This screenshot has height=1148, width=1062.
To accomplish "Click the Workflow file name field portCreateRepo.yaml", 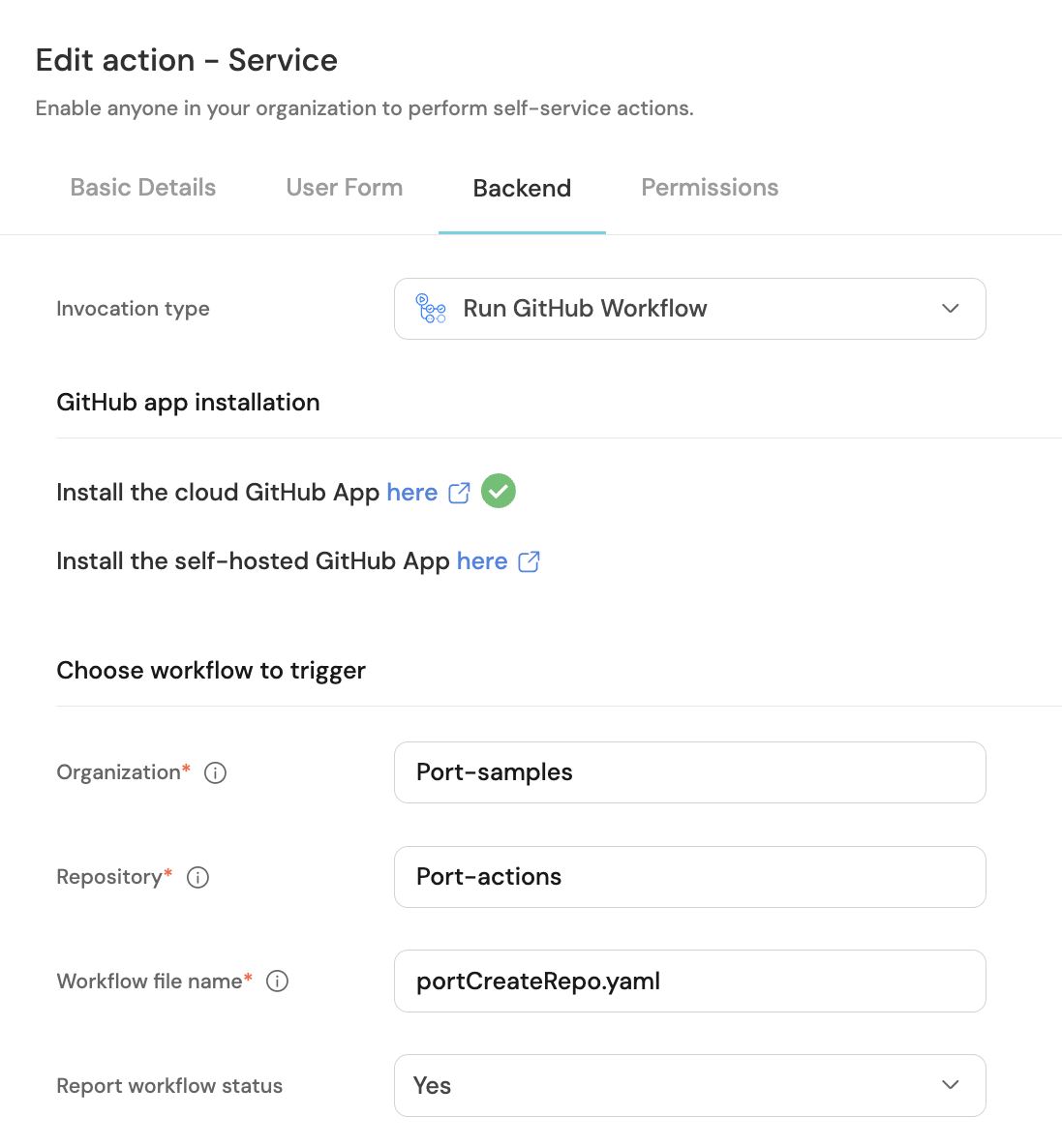I will point(690,982).
